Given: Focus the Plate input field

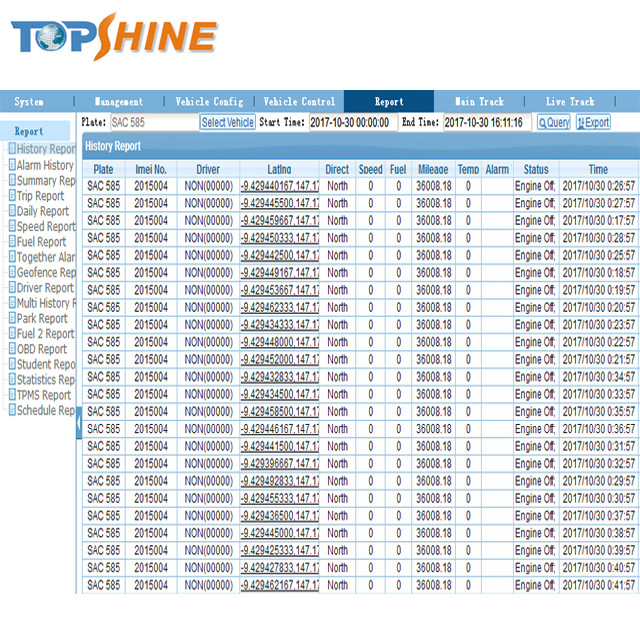Looking at the screenshot, I should tap(154, 122).
